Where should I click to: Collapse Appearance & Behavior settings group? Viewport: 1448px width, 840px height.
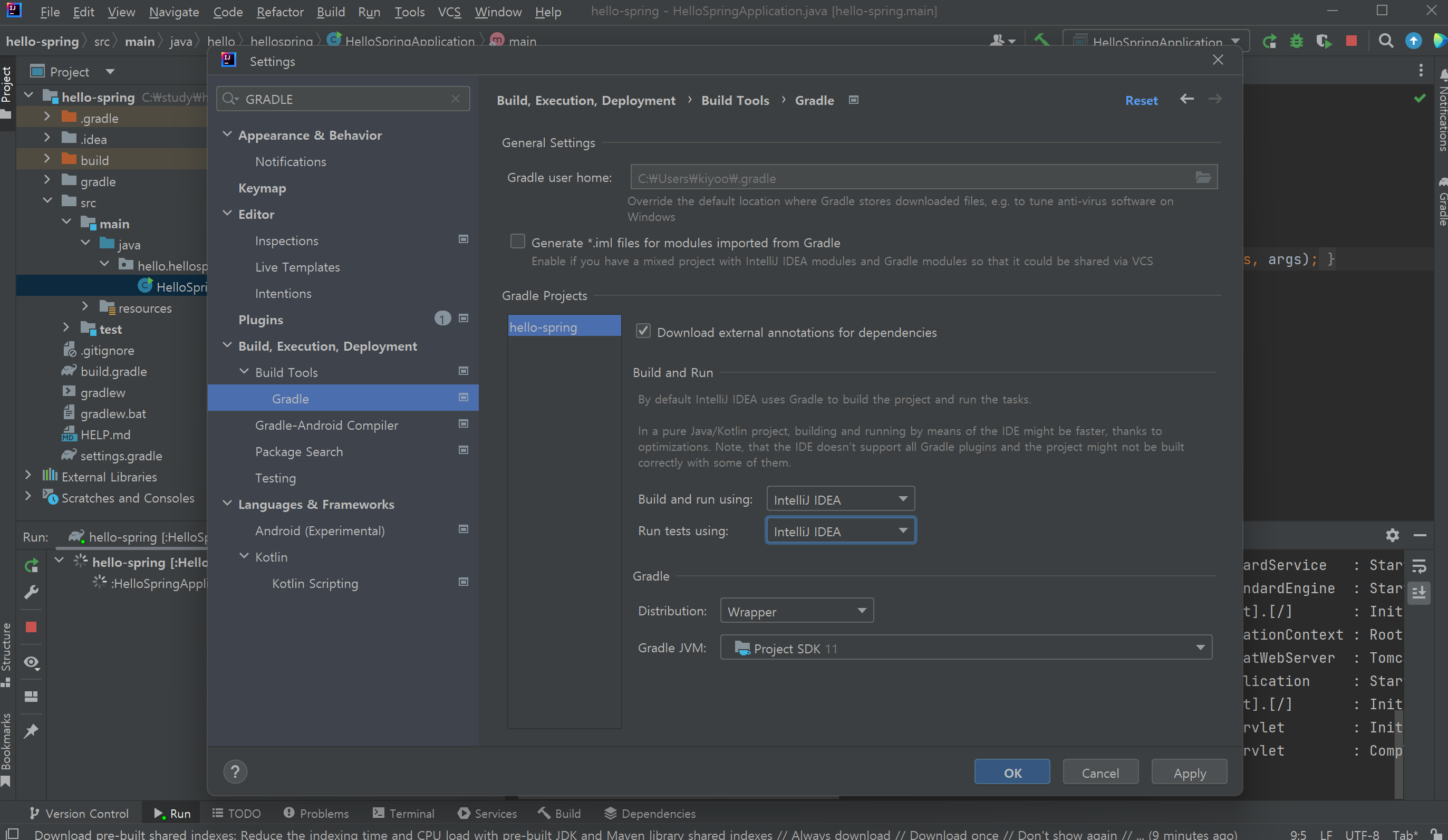tap(228, 134)
